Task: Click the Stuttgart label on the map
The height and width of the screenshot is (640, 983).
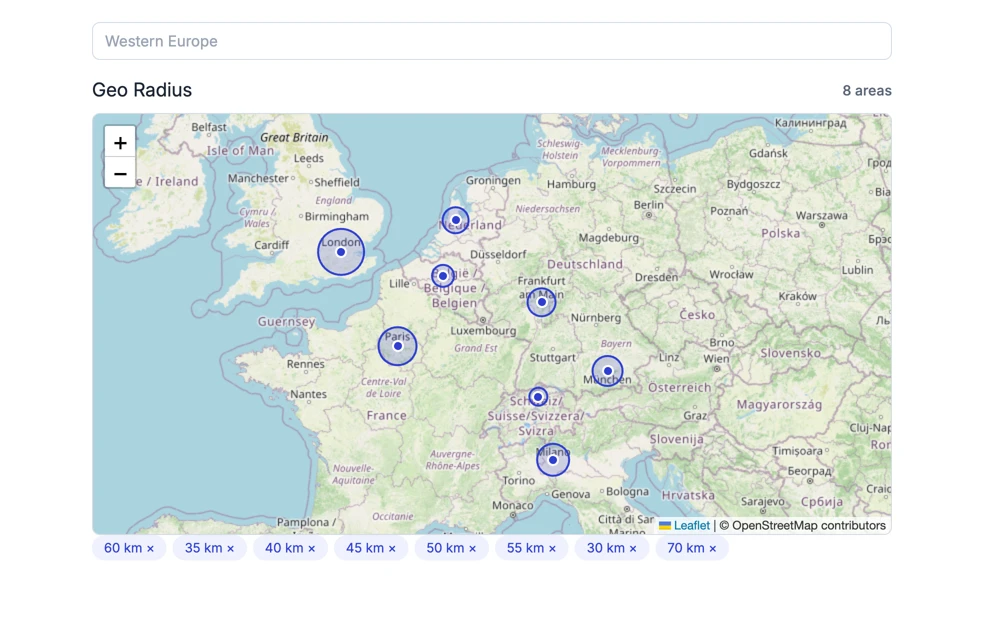Action: [552, 357]
